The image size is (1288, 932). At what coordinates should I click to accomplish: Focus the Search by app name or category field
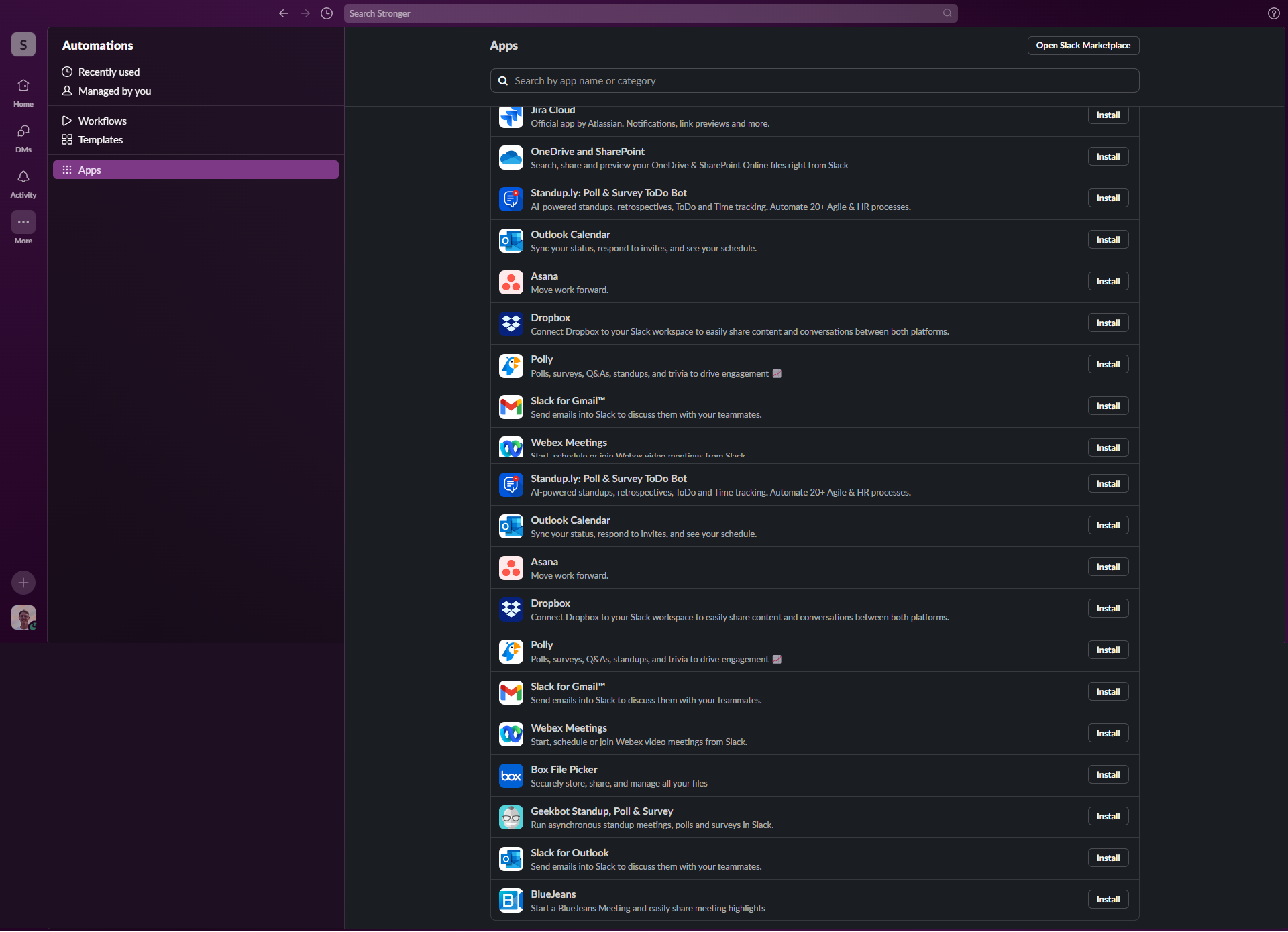[x=814, y=80]
